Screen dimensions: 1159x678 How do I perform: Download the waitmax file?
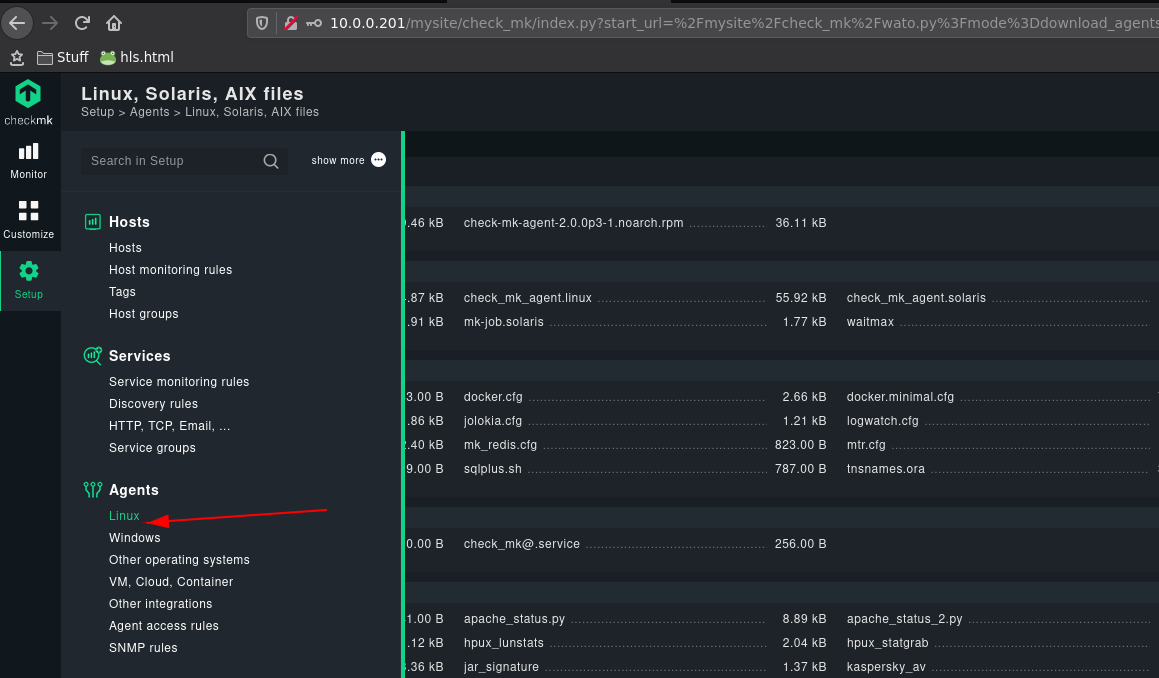point(870,322)
